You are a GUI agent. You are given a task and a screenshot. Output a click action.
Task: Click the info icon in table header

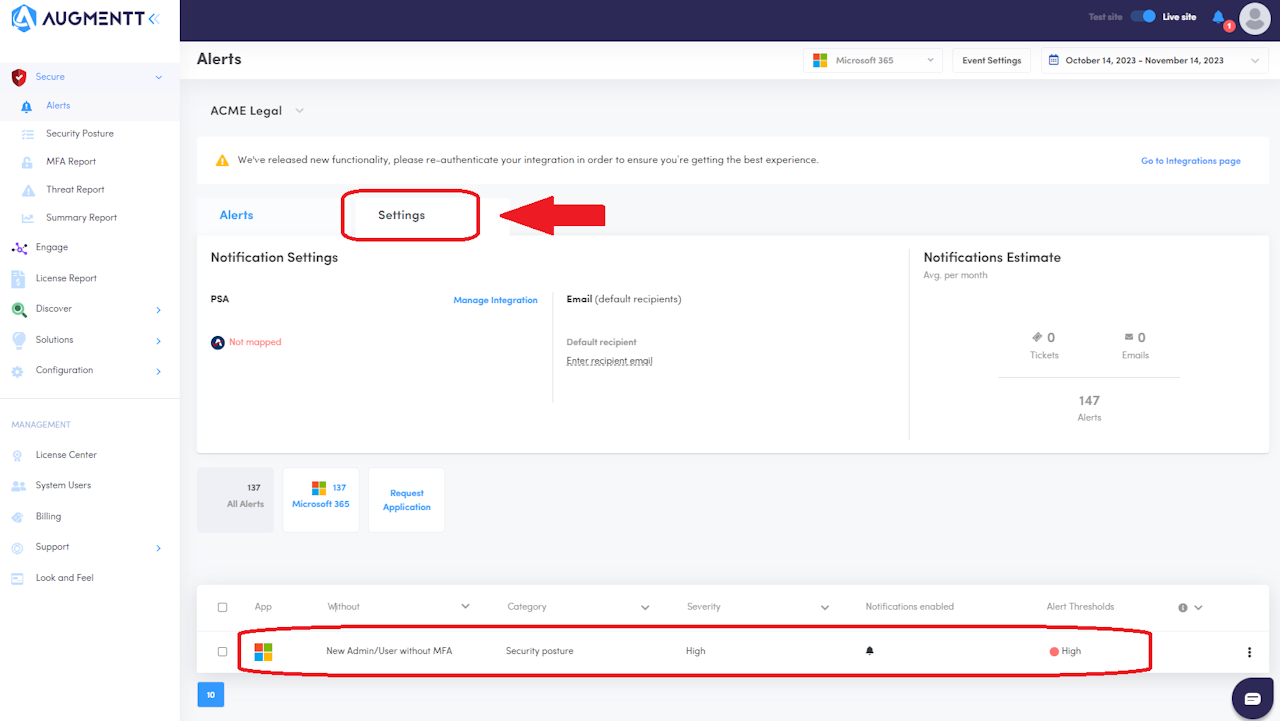click(1183, 607)
